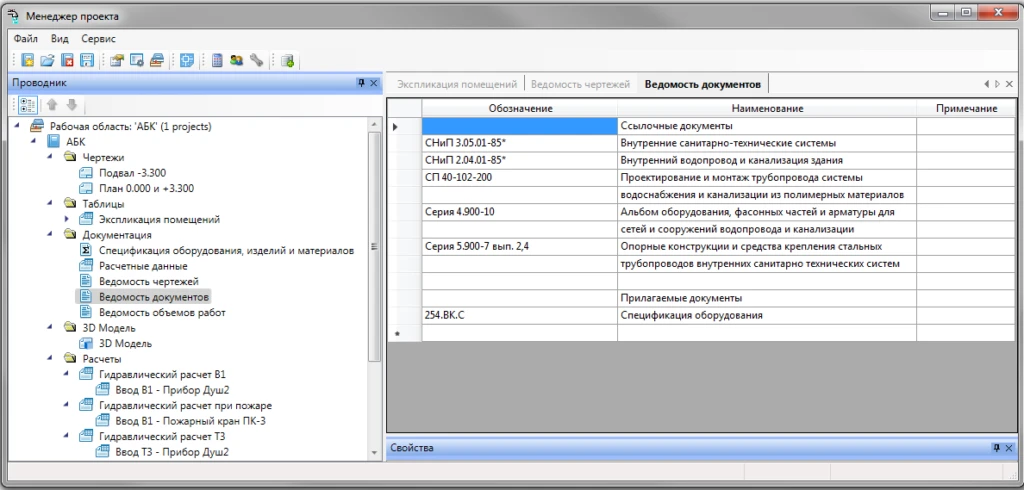Open Подвал -3.300 drawing
The height and width of the screenshot is (490, 1024).
132,173
